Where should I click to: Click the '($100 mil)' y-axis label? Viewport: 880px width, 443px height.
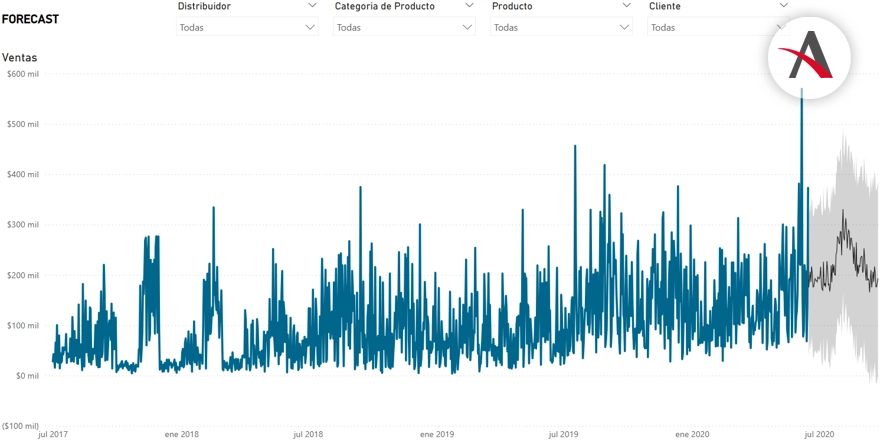click(22, 426)
